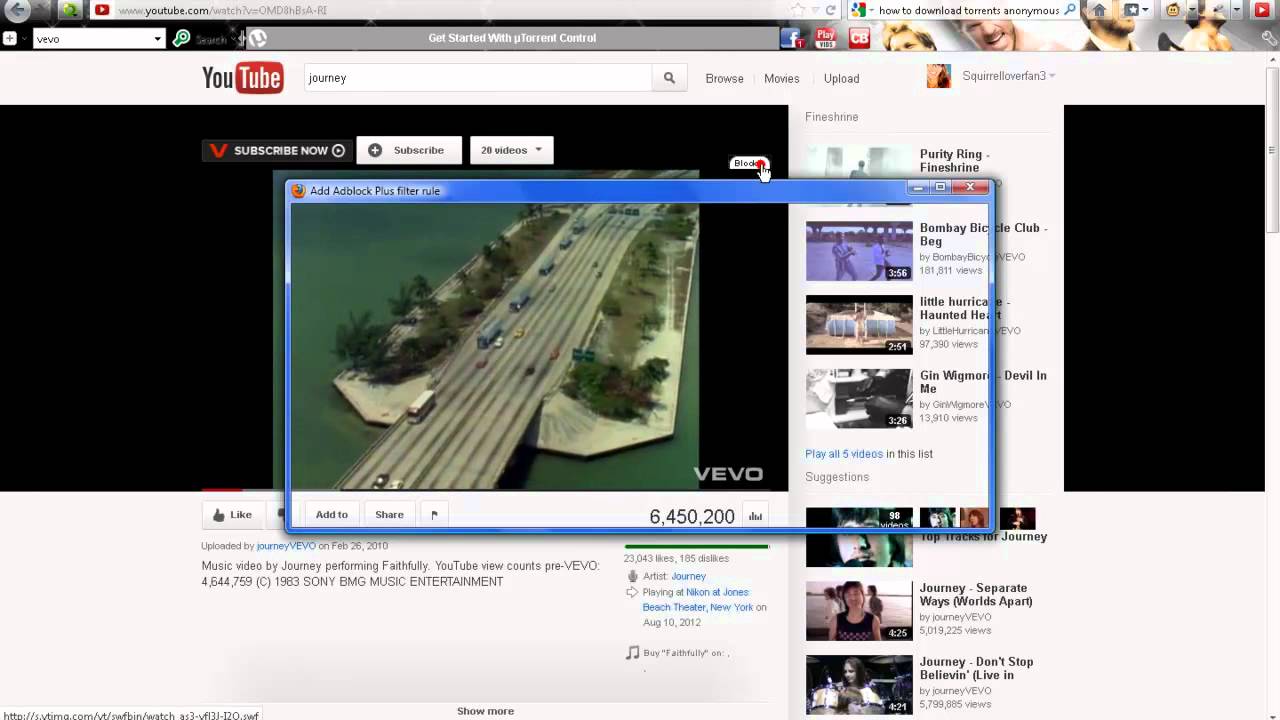Click the Fineshrine playlist heading
This screenshot has width=1280, height=720.
click(x=832, y=117)
